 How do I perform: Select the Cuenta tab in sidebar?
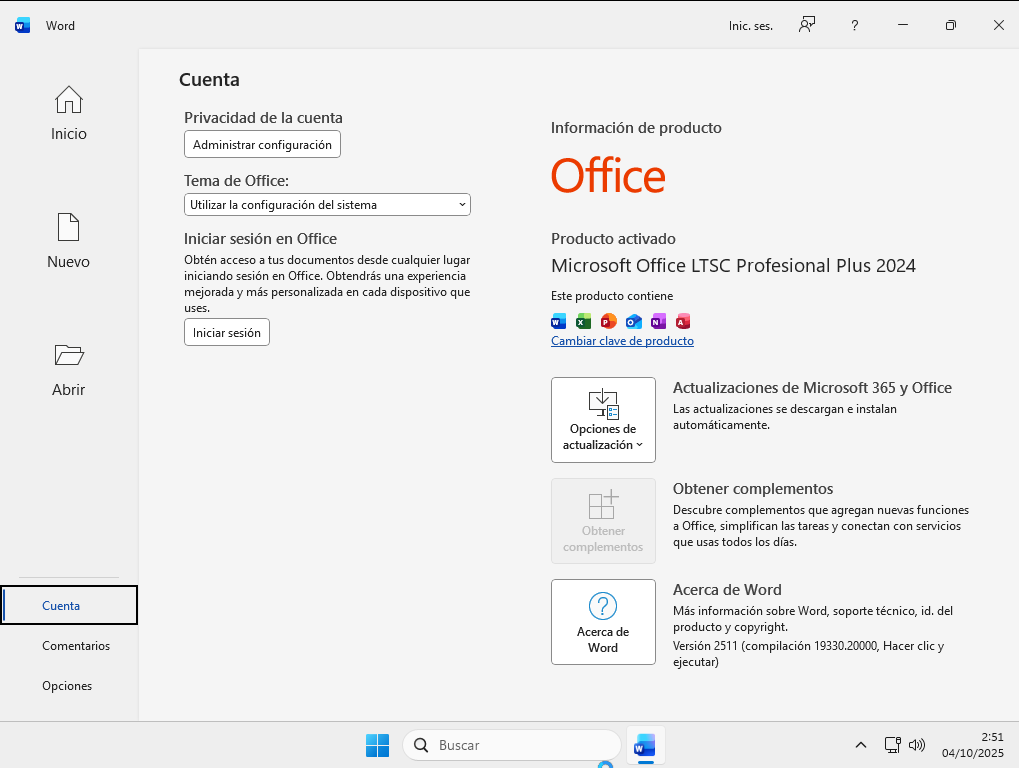coord(69,606)
